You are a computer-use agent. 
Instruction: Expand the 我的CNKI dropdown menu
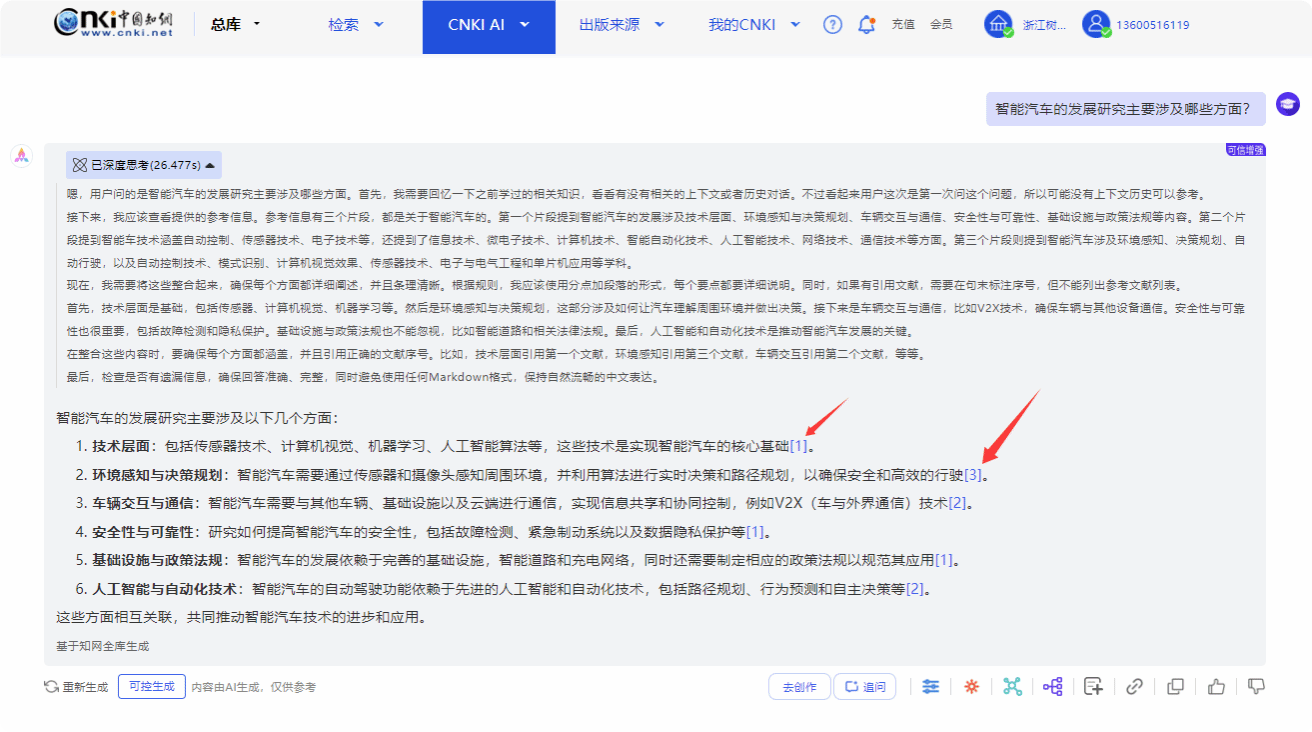tap(754, 25)
